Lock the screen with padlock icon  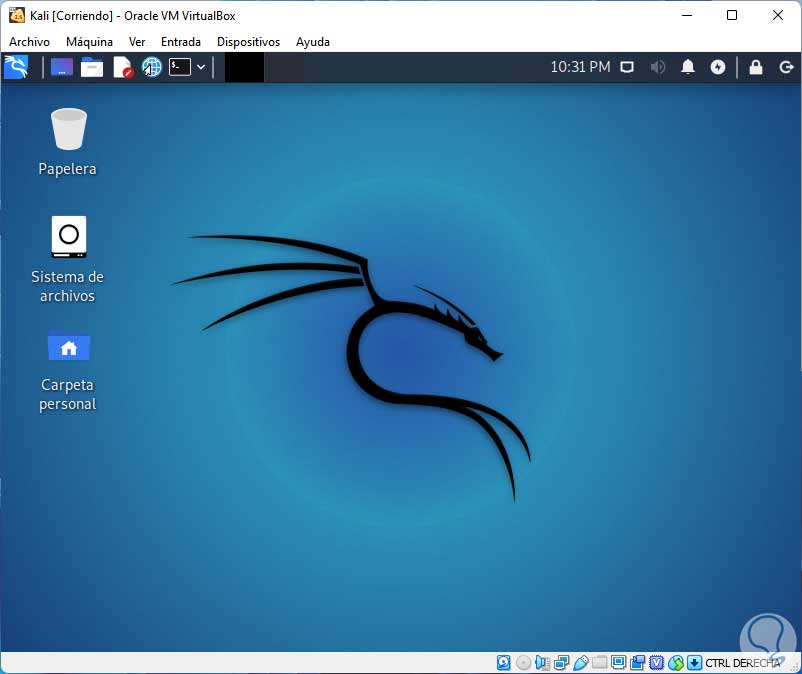[x=756, y=67]
